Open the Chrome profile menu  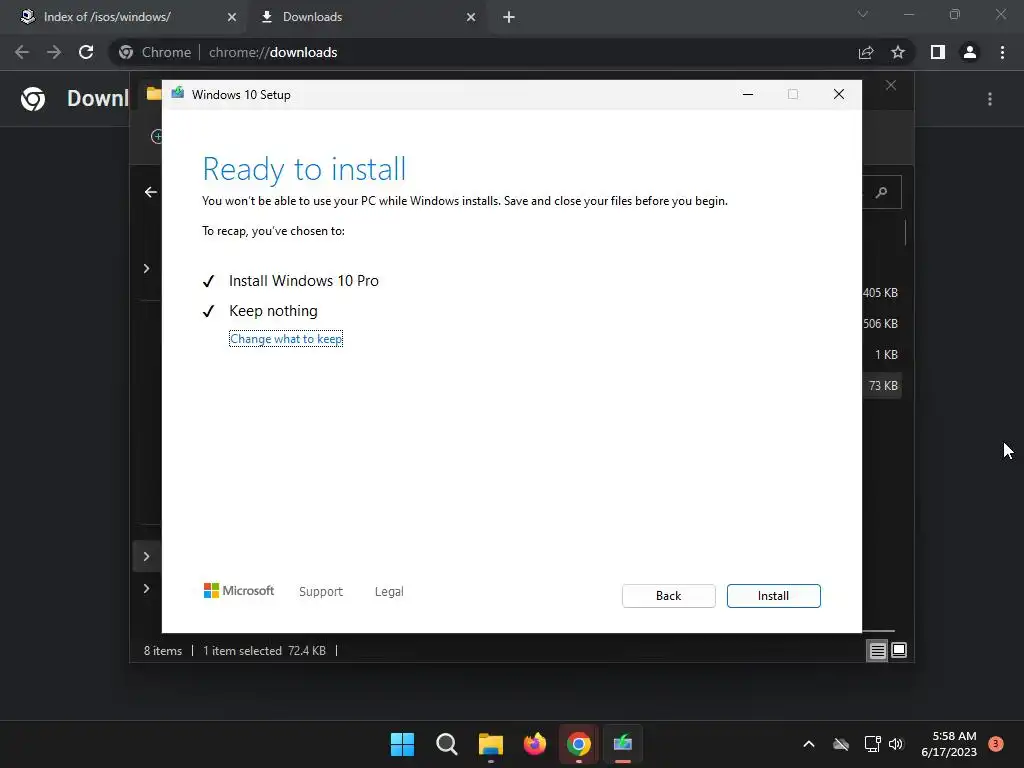click(970, 52)
